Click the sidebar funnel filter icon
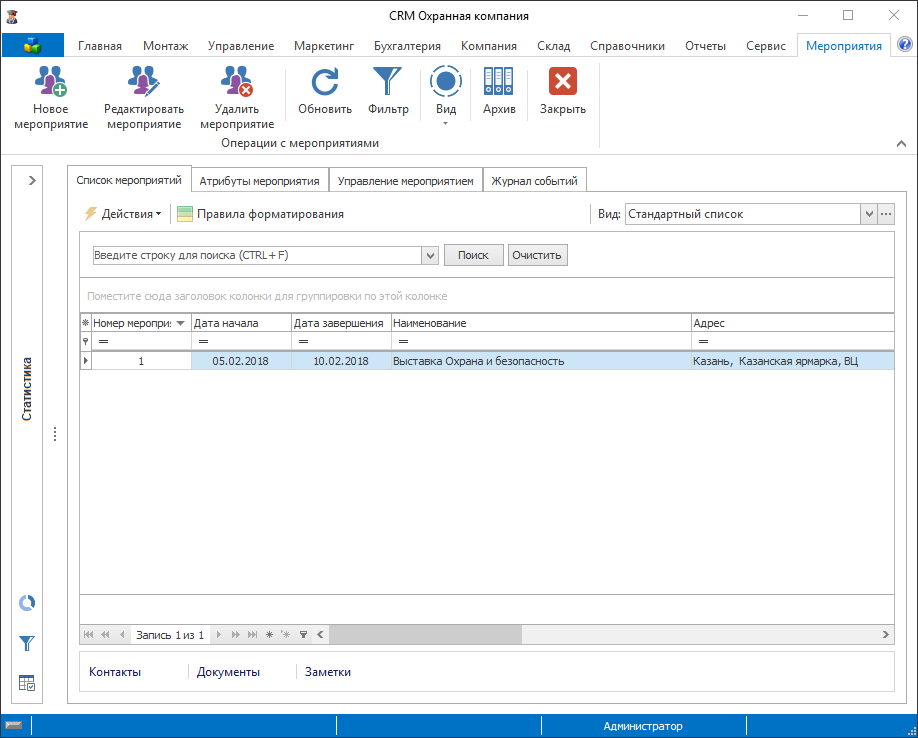 pos(27,643)
